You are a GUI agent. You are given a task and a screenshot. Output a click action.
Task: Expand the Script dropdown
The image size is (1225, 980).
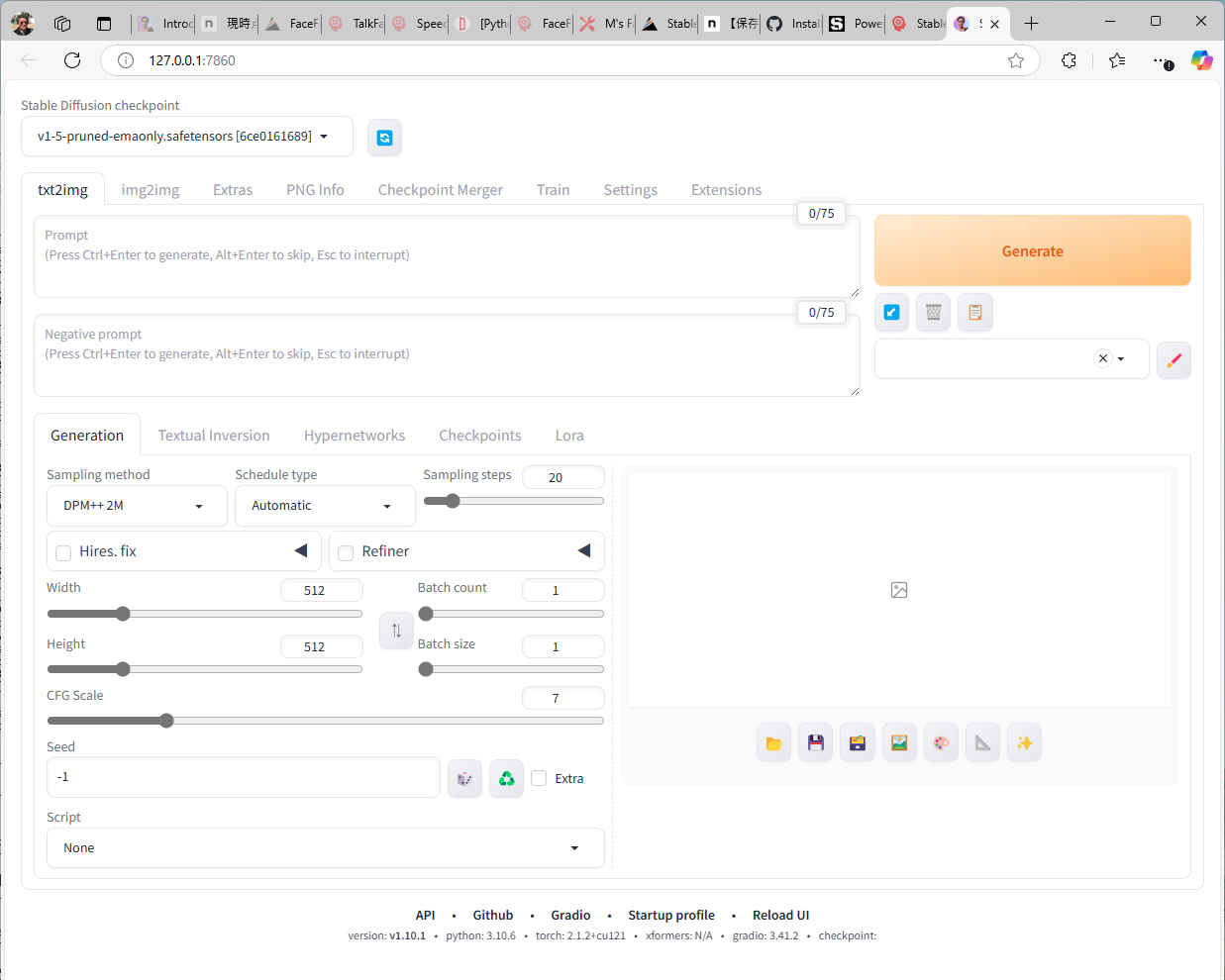[325, 848]
